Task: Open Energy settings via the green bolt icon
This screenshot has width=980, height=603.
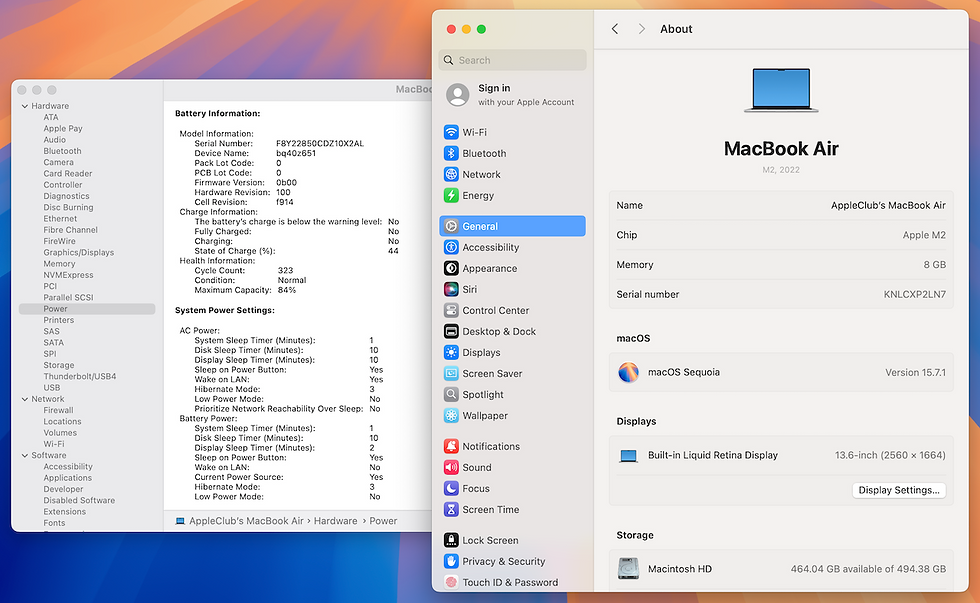Action: [451, 195]
